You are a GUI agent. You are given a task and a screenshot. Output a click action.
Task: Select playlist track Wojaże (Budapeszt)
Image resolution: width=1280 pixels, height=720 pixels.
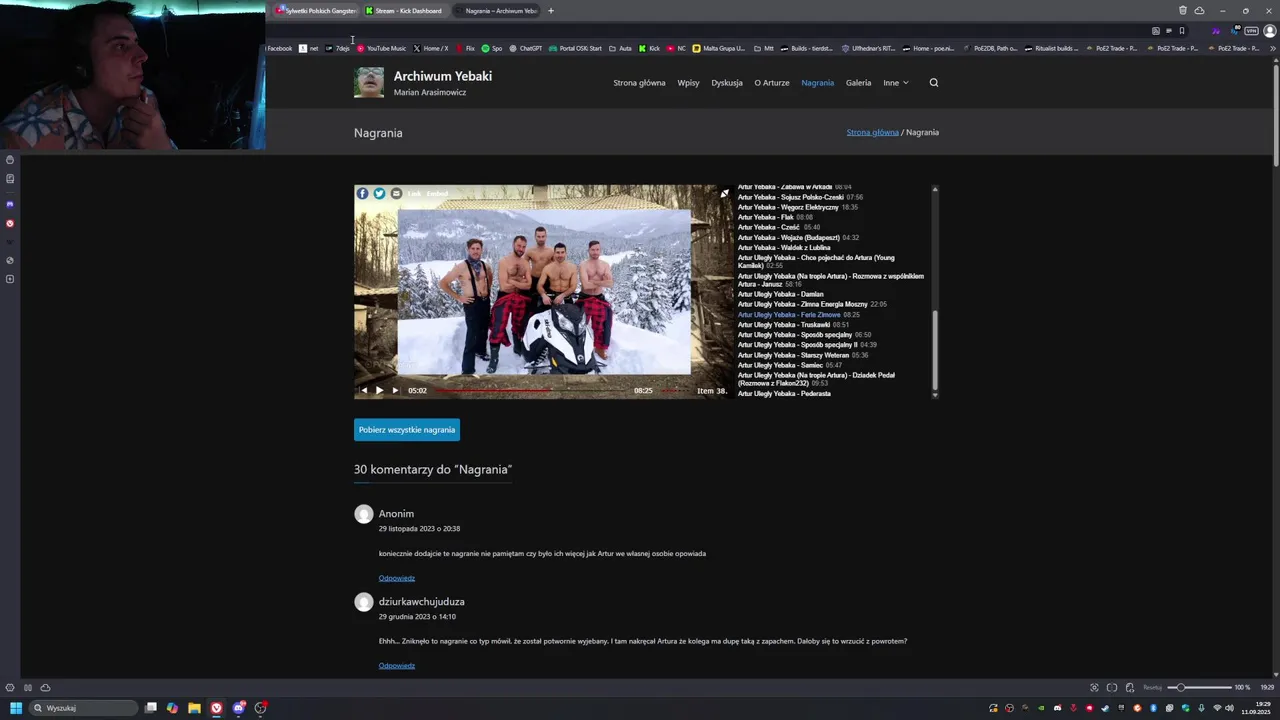pyautogui.click(x=798, y=238)
